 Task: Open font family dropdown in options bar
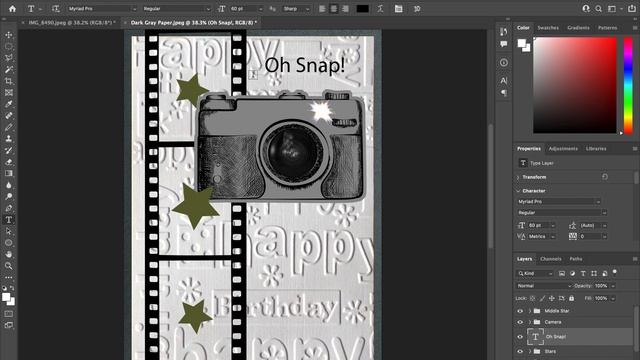coord(102,9)
